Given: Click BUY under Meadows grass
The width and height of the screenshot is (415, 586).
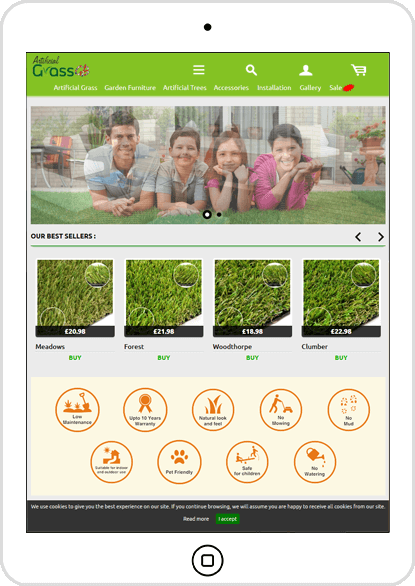Looking at the screenshot, I should [75, 358].
